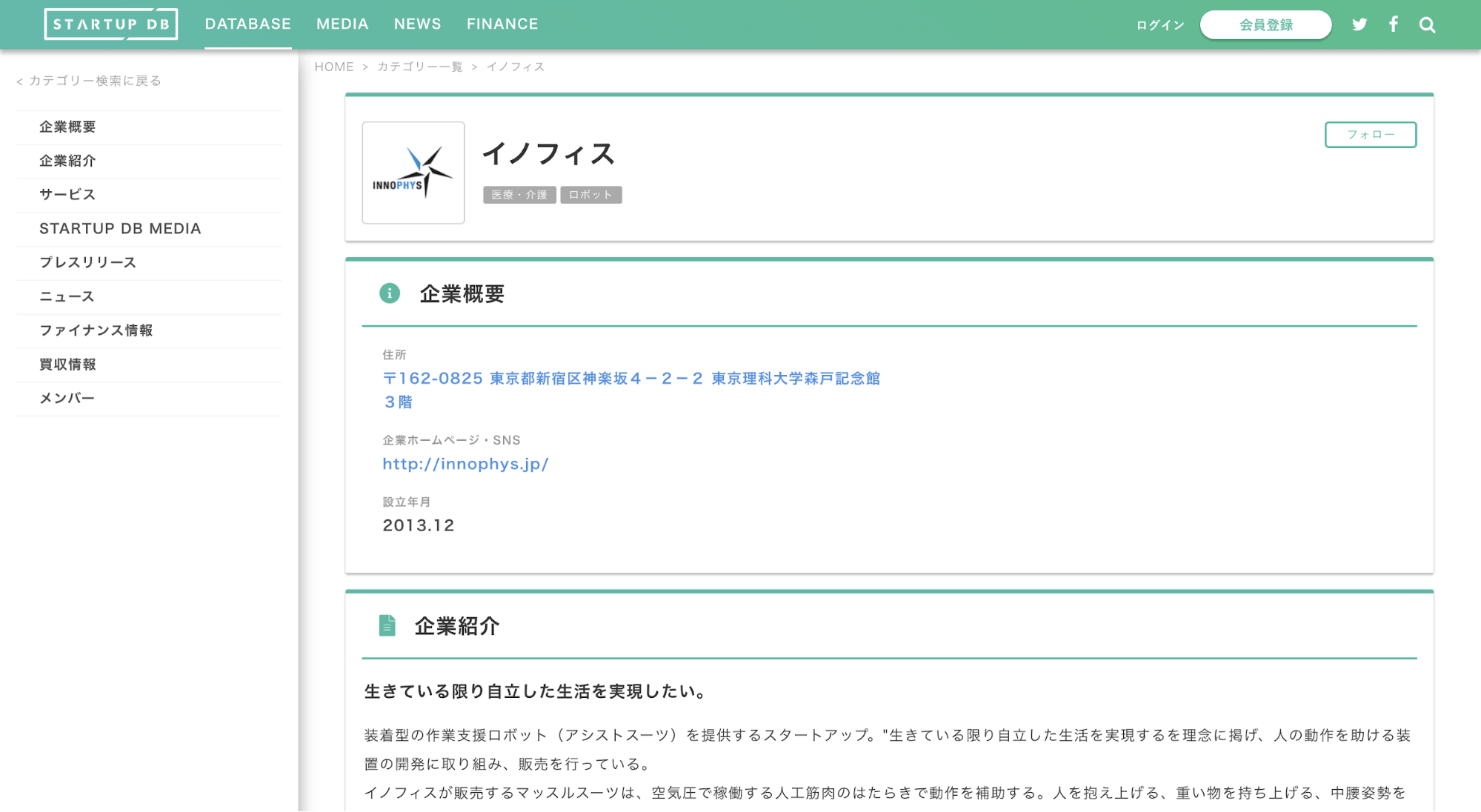Image resolution: width=1481 pixels, height=812 pixels.
Task: Click the document icon beside 企業紹介
Action: pyautogui.click(x=387, y=625)
